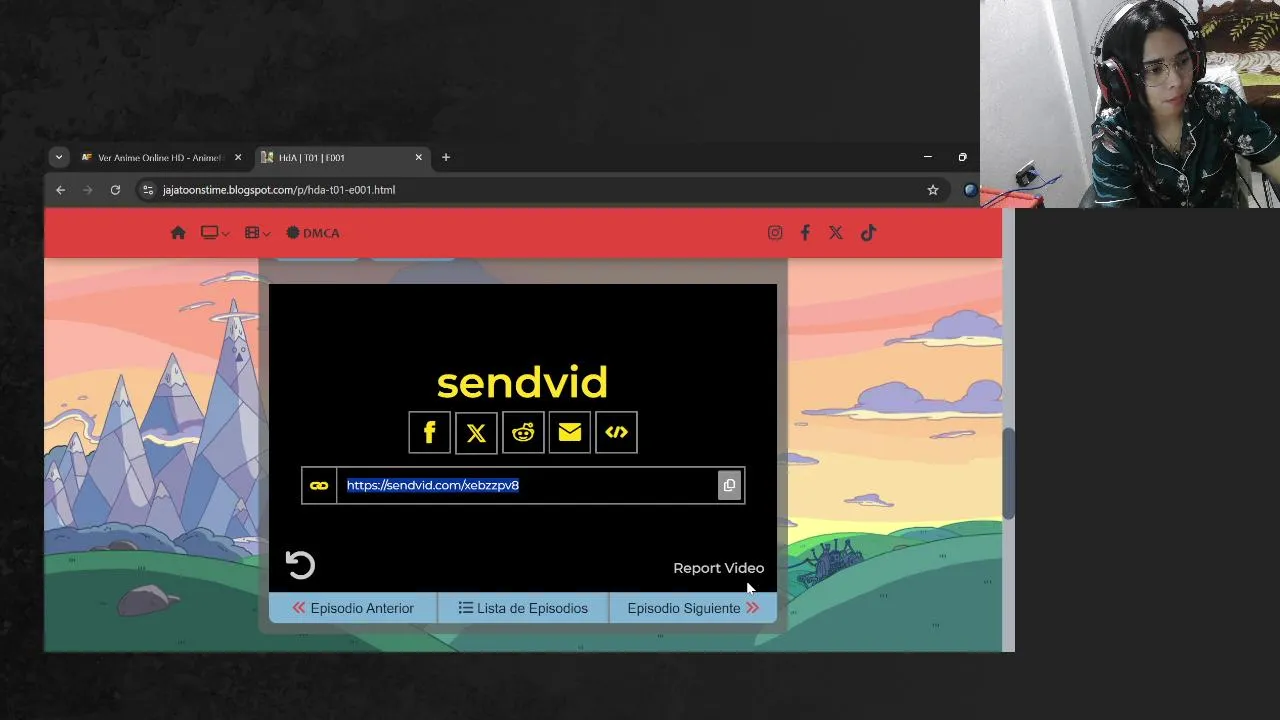
Task: Open the DMCA link
Action: tap(312, 233)
